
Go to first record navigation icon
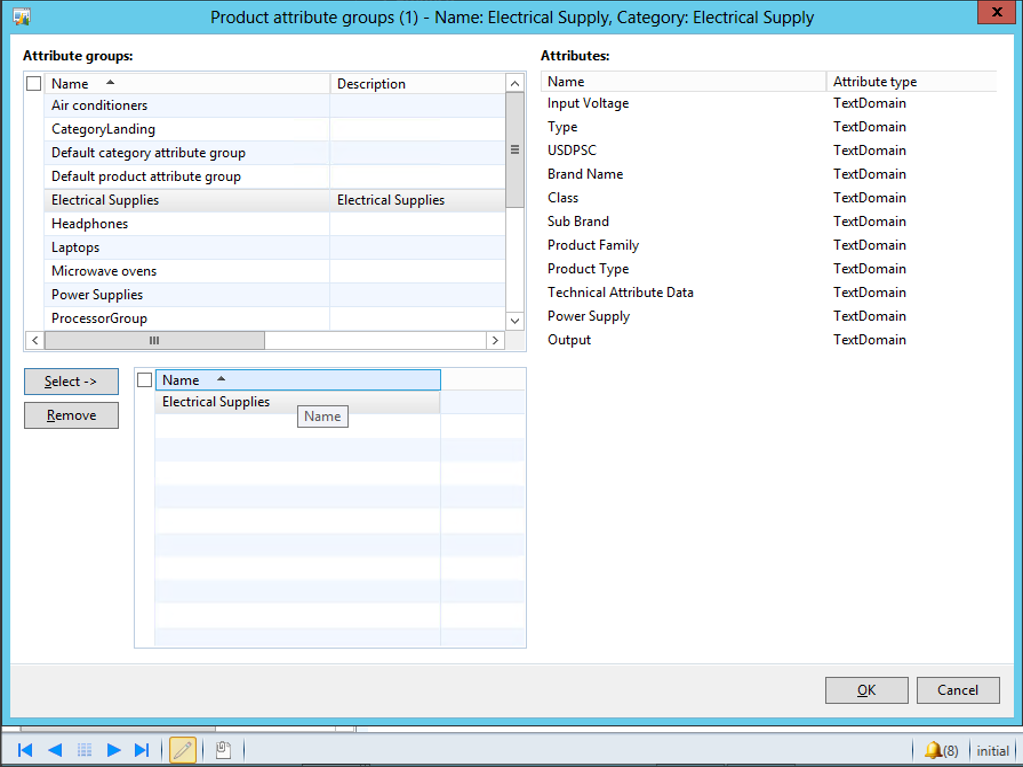pos(26,750)
